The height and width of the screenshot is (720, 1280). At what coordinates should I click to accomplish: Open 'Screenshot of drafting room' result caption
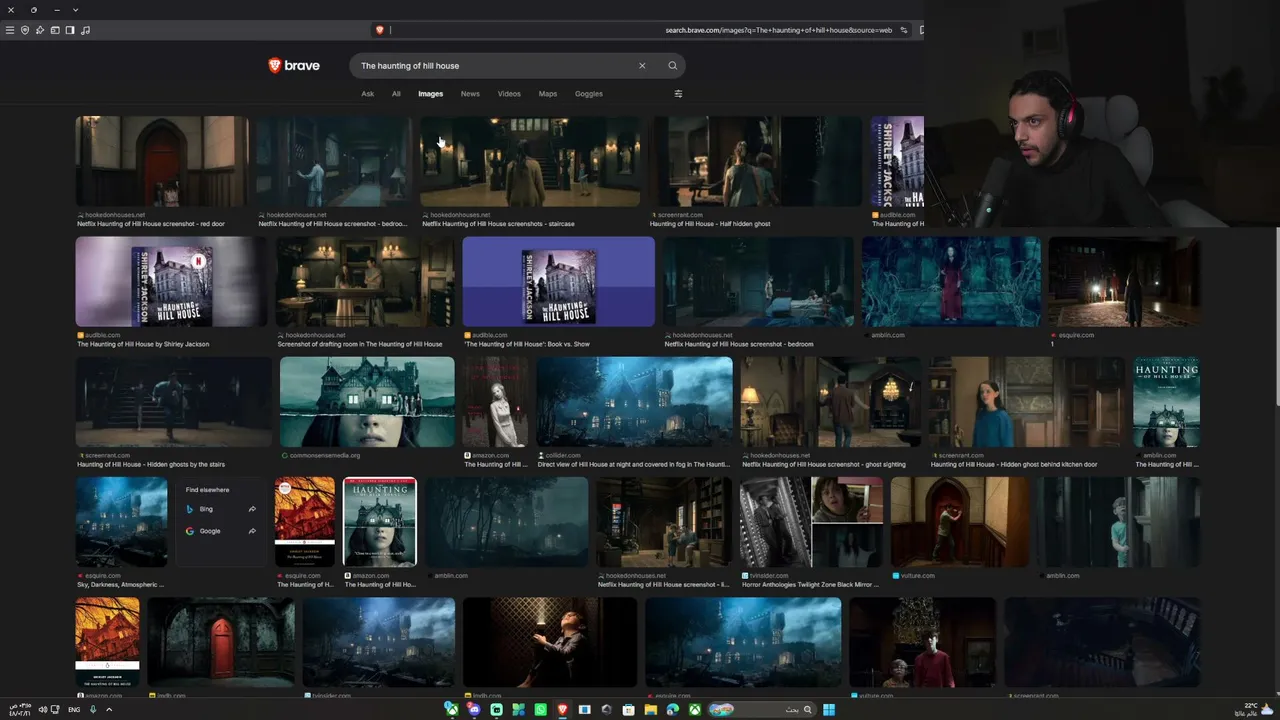tap(360, 344)
